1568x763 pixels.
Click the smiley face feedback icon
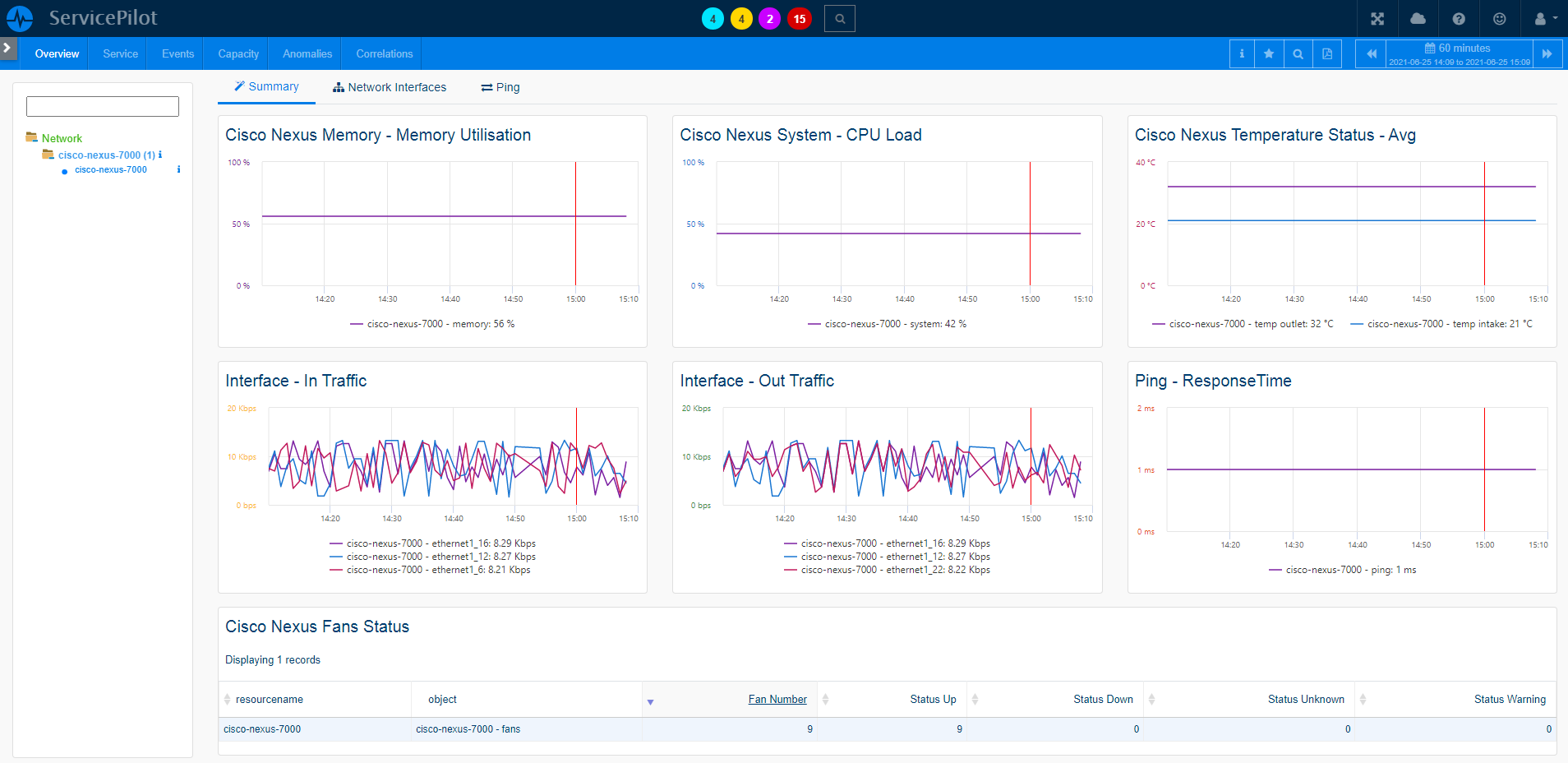[1499, 18]
